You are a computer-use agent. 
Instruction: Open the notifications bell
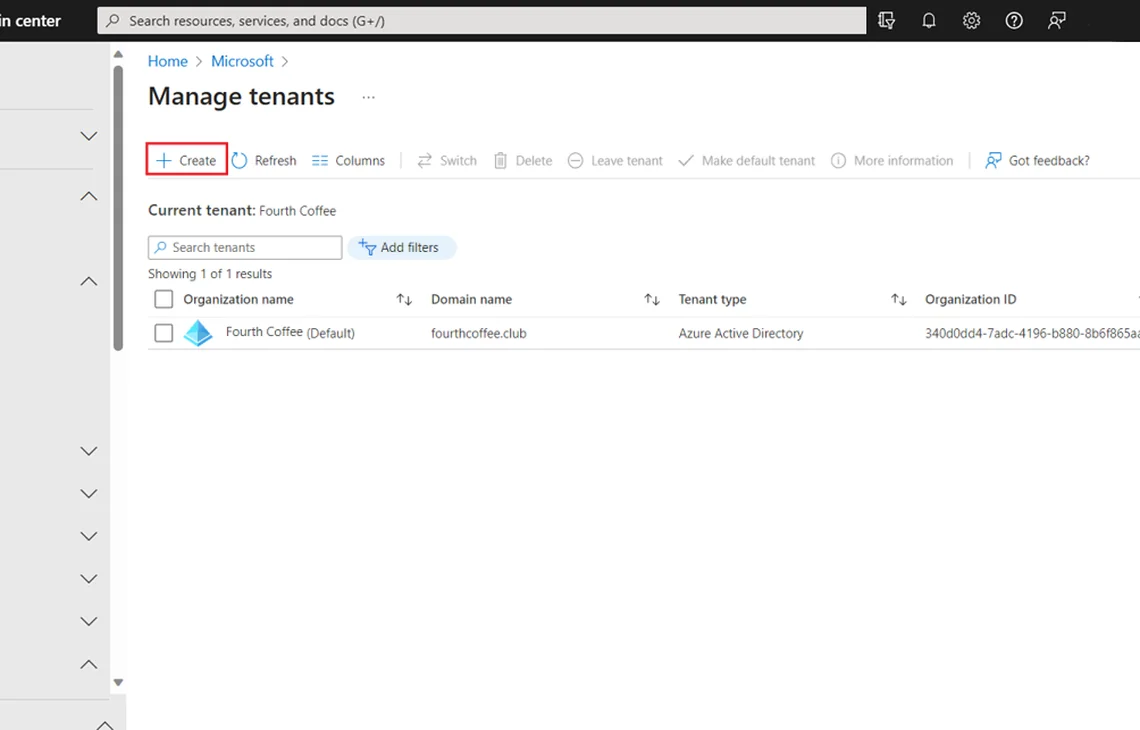click(928, 20)
